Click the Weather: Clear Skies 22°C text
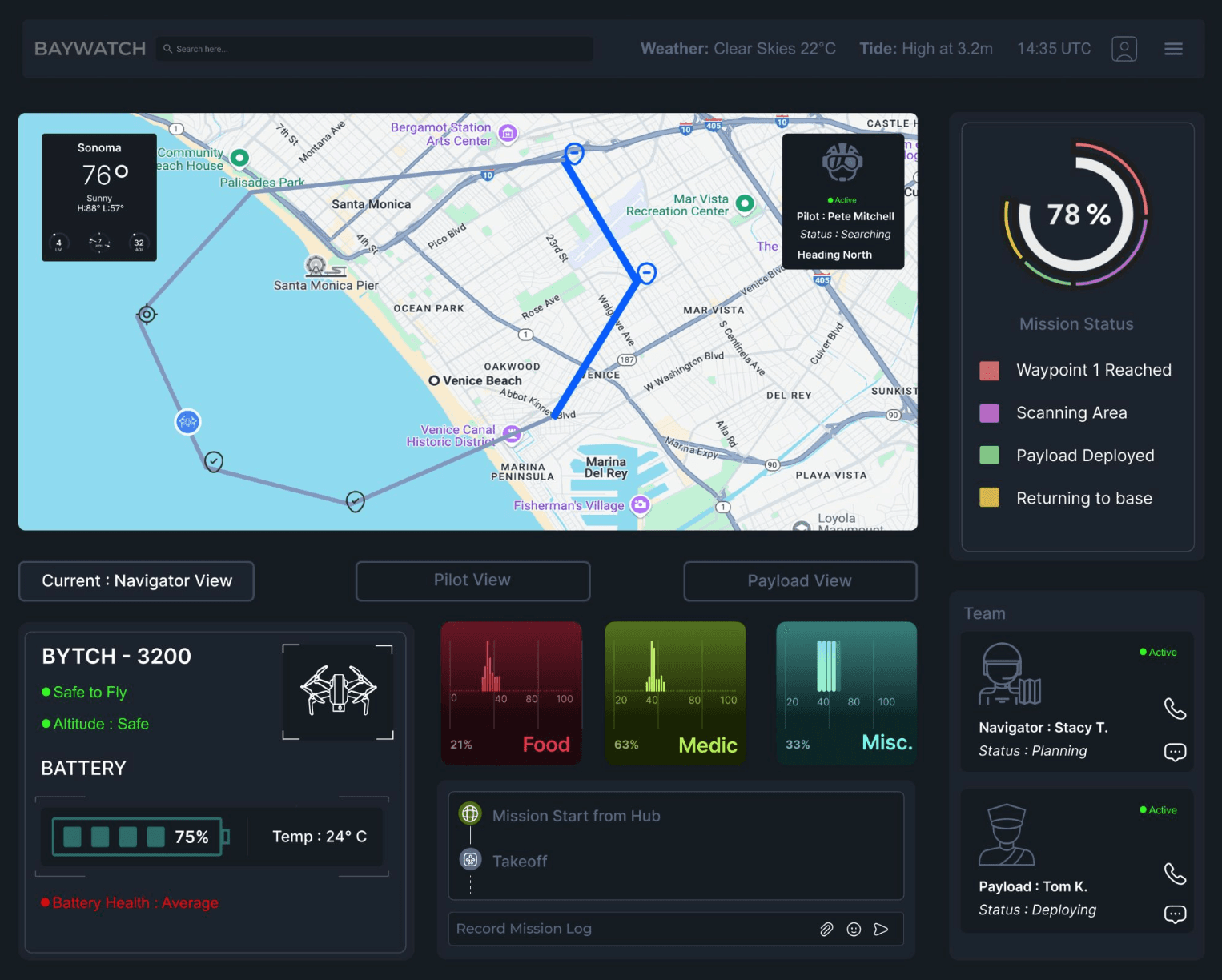 [x=738, y=49]
